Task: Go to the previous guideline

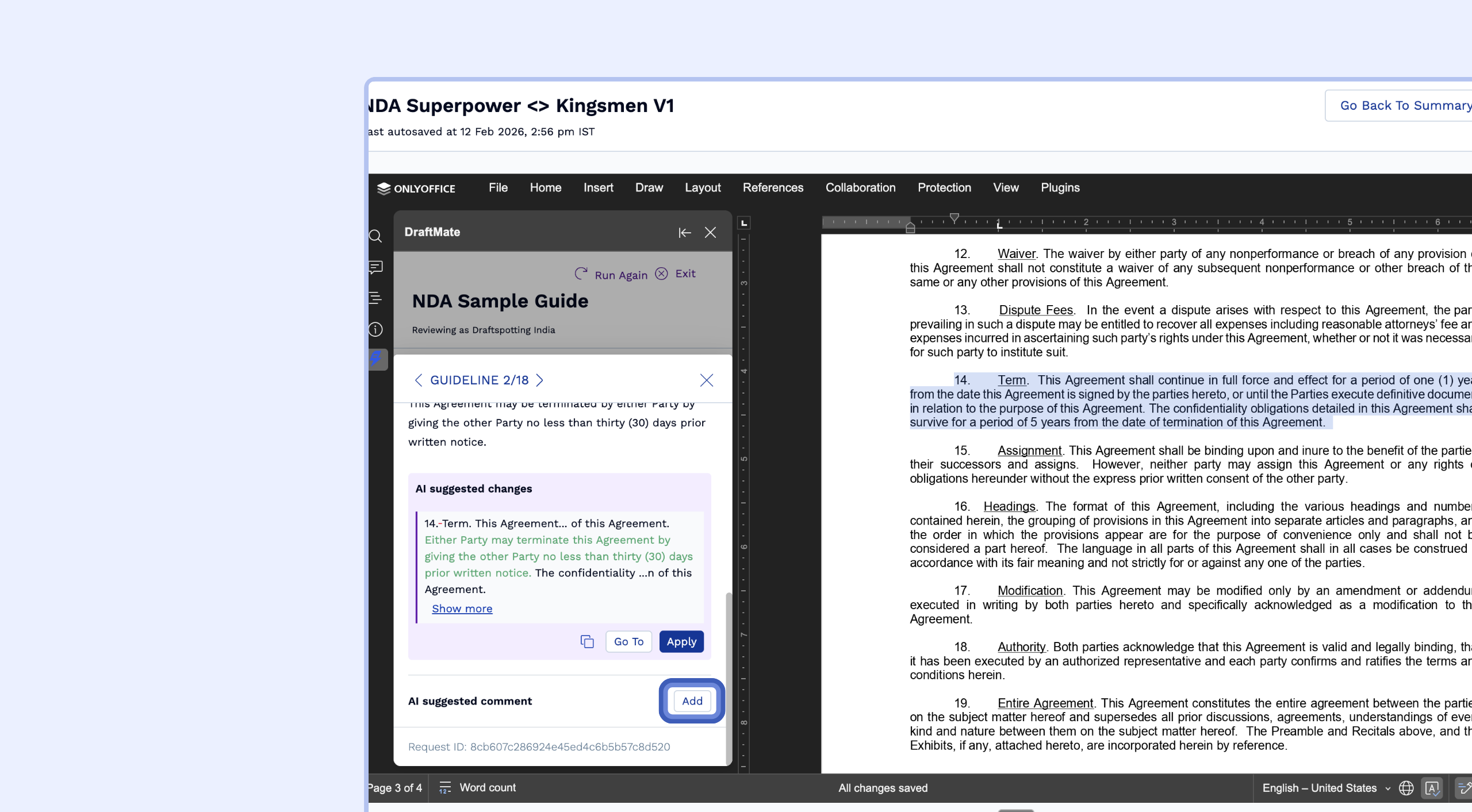Action: click(419, 380)
